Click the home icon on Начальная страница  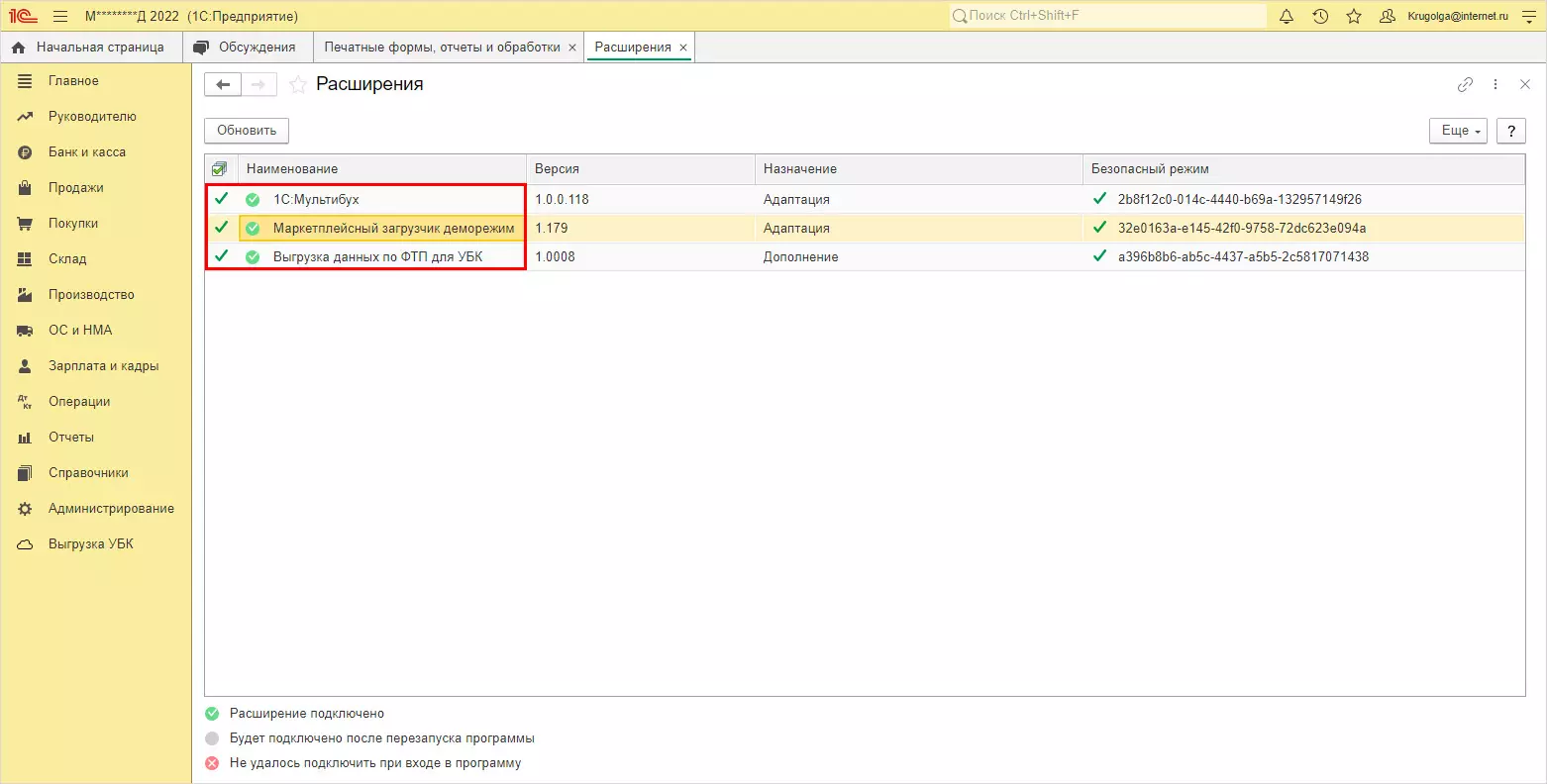pyautogui.click(x=19, y=48)
